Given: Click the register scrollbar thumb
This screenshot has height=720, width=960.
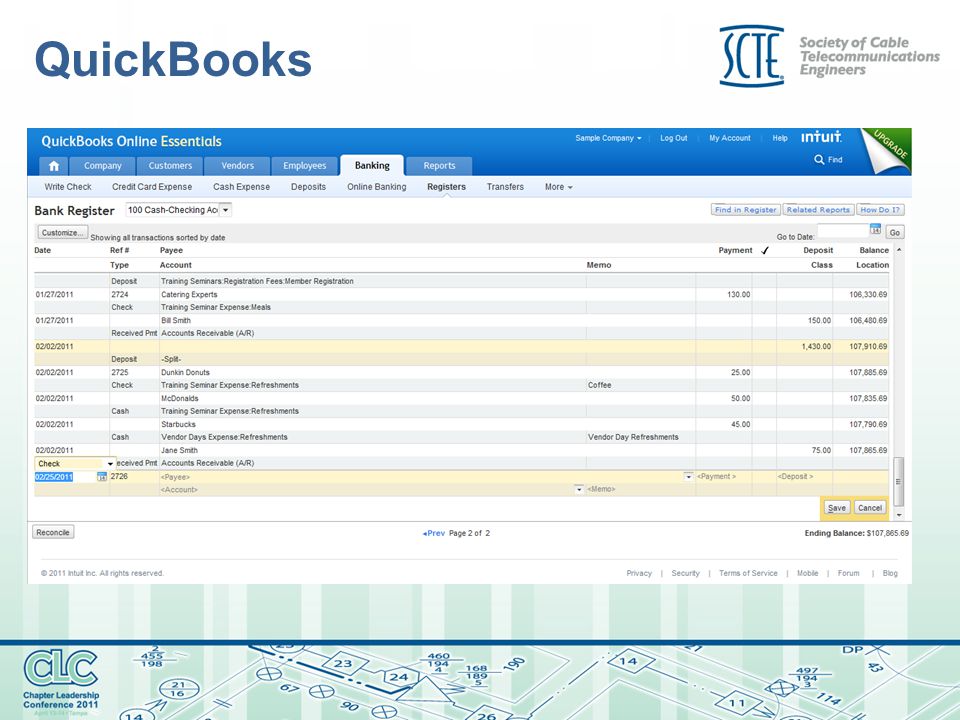Looking at the screenshot, I should pyautogui.click(x=898, y=481).
